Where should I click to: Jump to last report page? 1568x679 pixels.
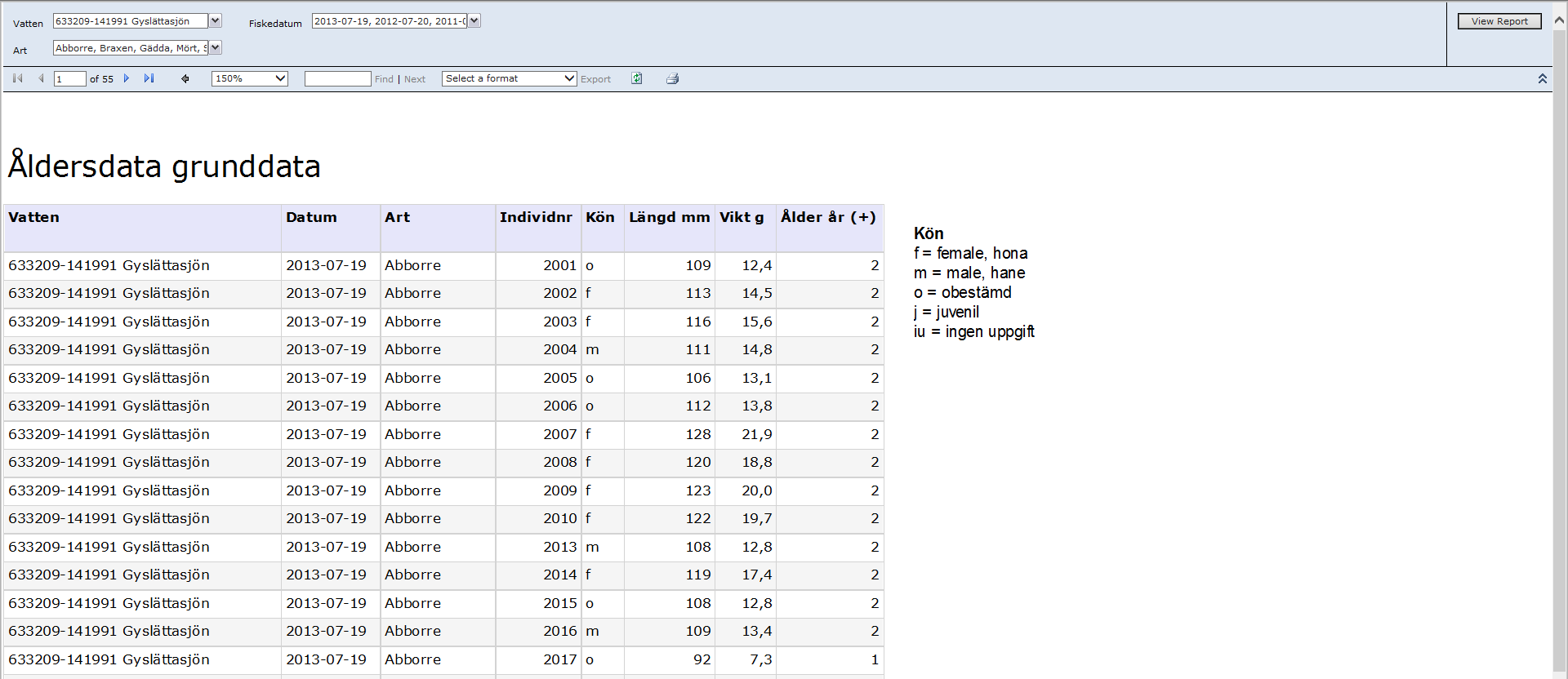coord(149,78)
